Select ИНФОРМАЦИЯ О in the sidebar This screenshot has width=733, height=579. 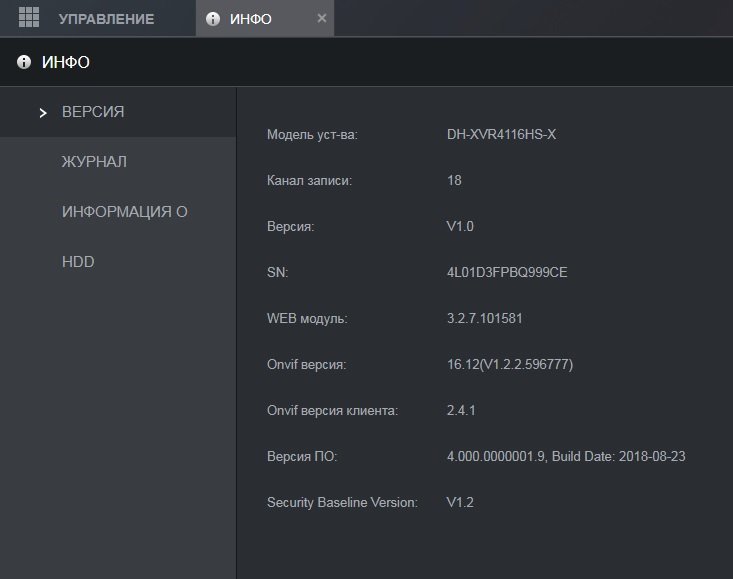[124, 212]
